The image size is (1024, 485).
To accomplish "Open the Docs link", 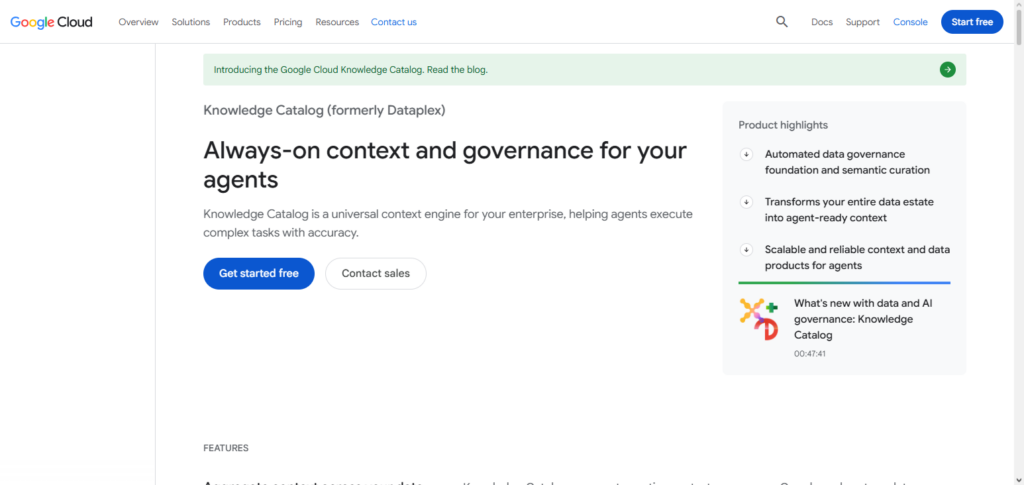I will (822, 22).
